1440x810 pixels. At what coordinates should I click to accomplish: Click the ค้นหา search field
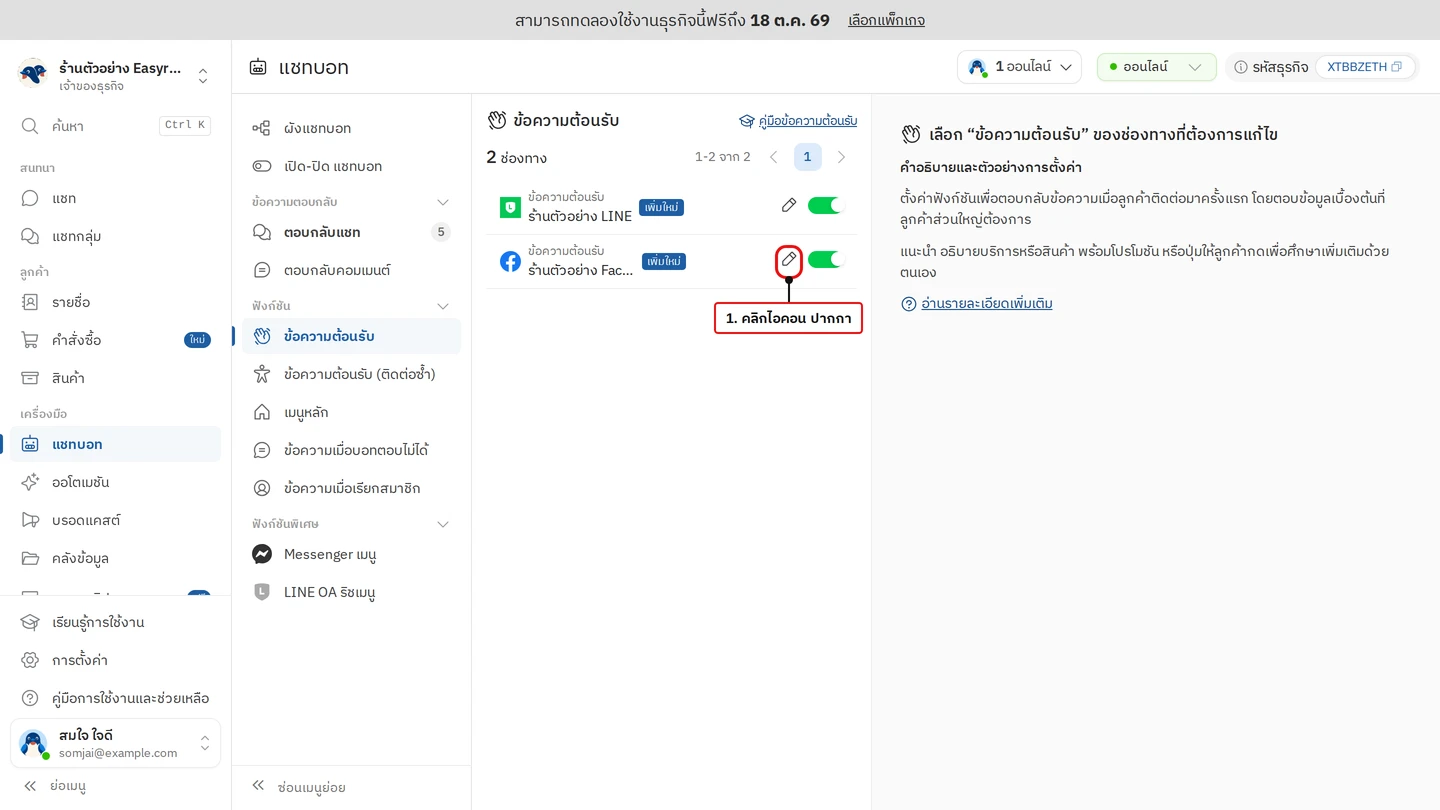115,126
